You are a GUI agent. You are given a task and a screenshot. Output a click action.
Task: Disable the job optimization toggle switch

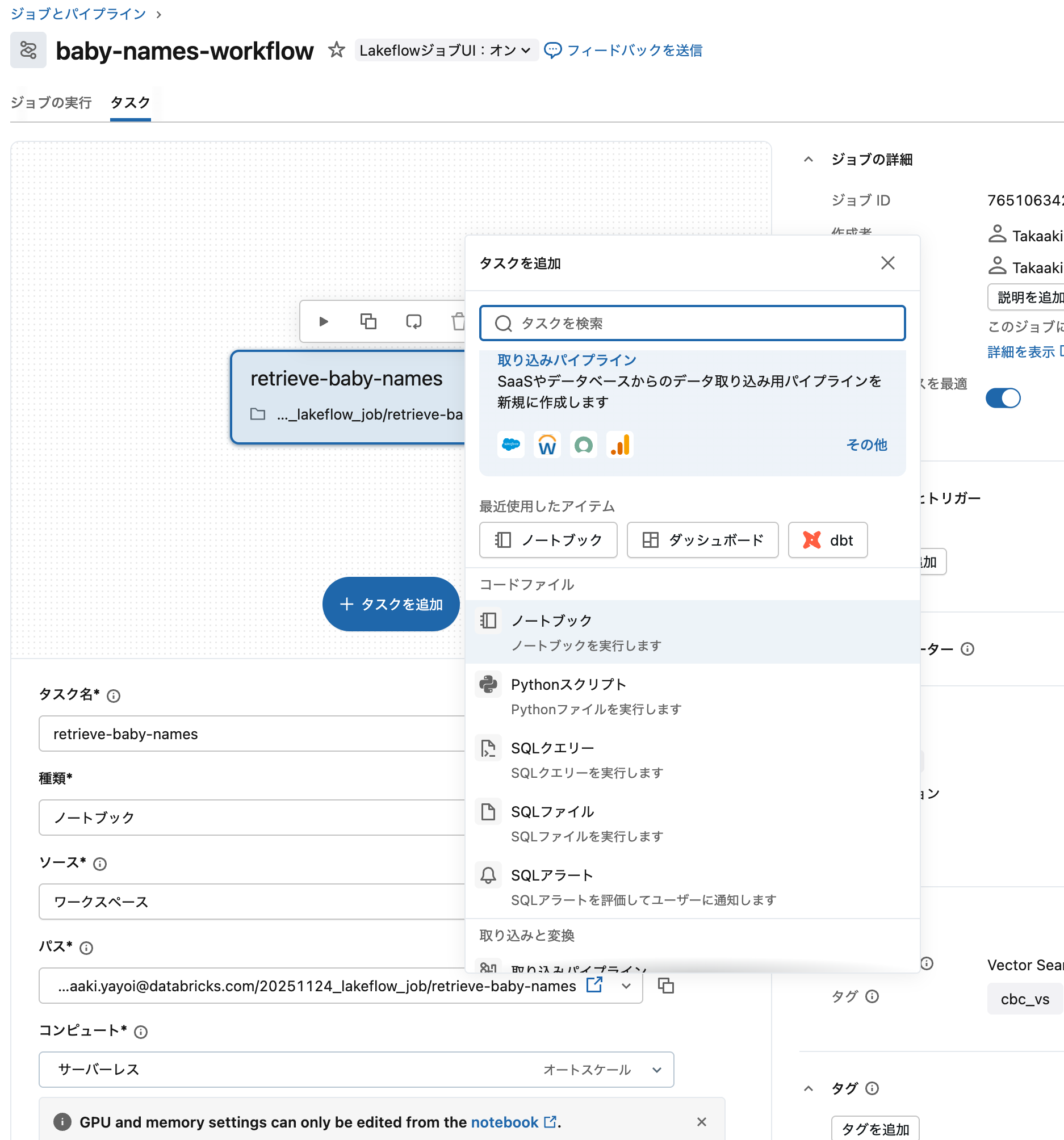[x=1003, y=398]
